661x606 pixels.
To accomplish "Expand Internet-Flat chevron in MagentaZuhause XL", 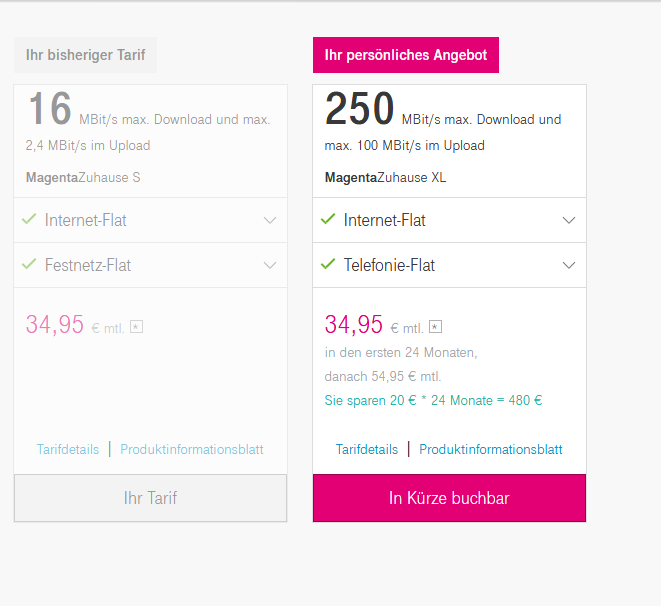I will pyautogui.click(x=569, y=220).
